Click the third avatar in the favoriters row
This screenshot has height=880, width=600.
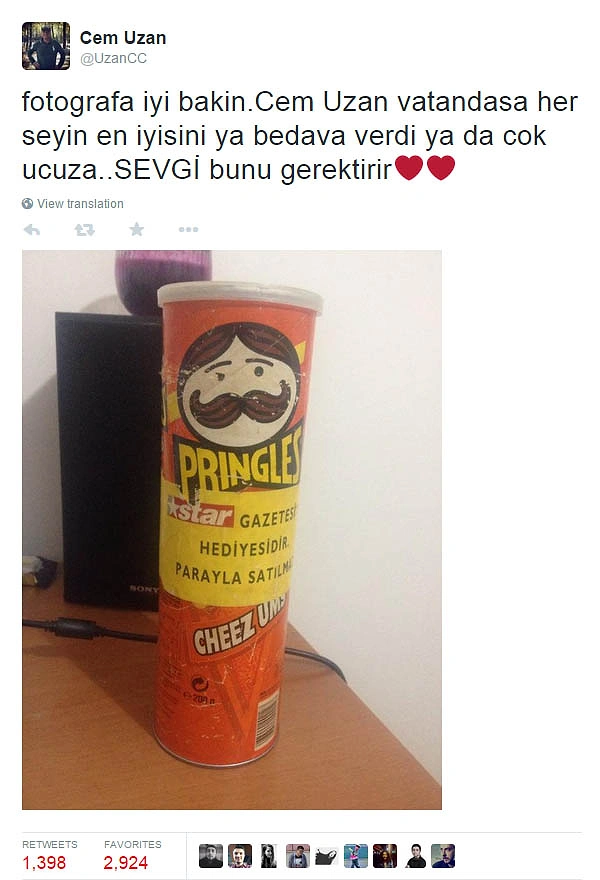point(269,856)
